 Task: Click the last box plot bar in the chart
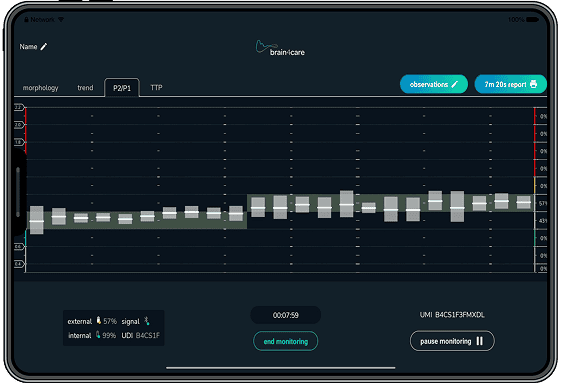click(x=524, y=202)
